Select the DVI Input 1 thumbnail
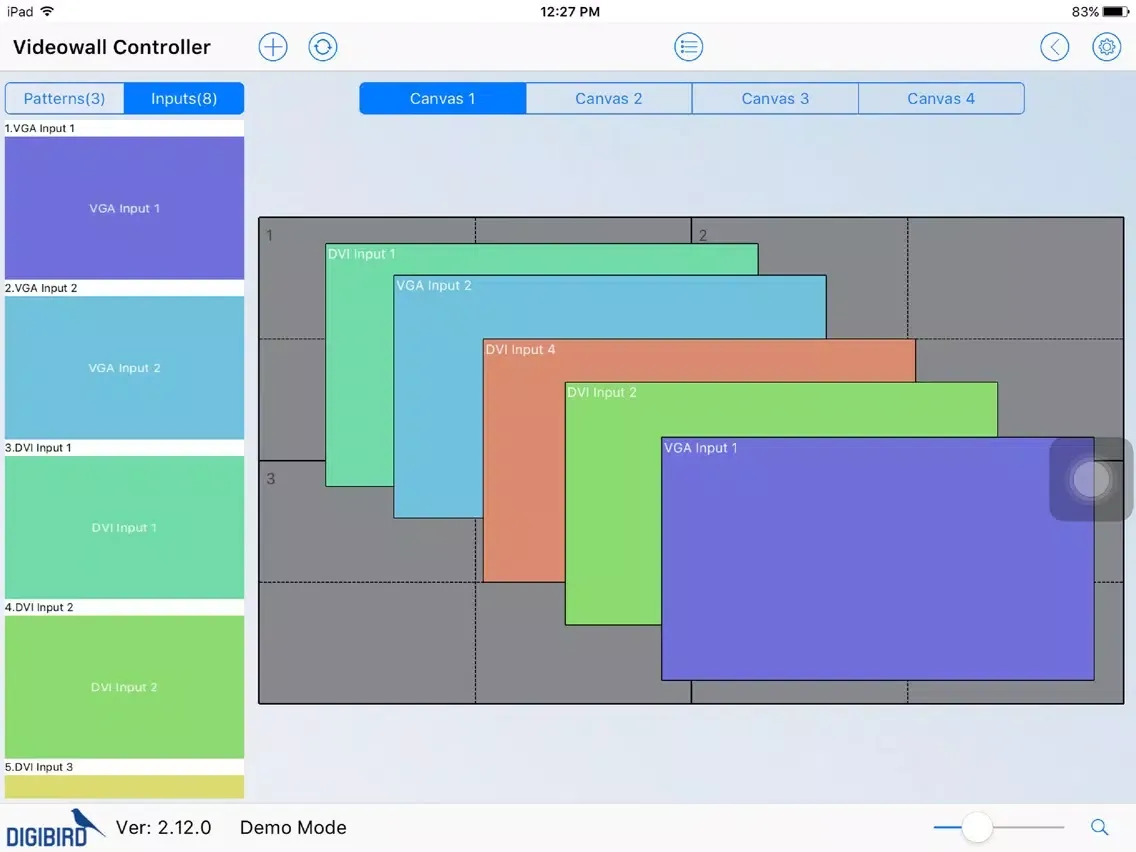Screen dimensions: 1136x852 pyautogui.click(x=124, y=528)
